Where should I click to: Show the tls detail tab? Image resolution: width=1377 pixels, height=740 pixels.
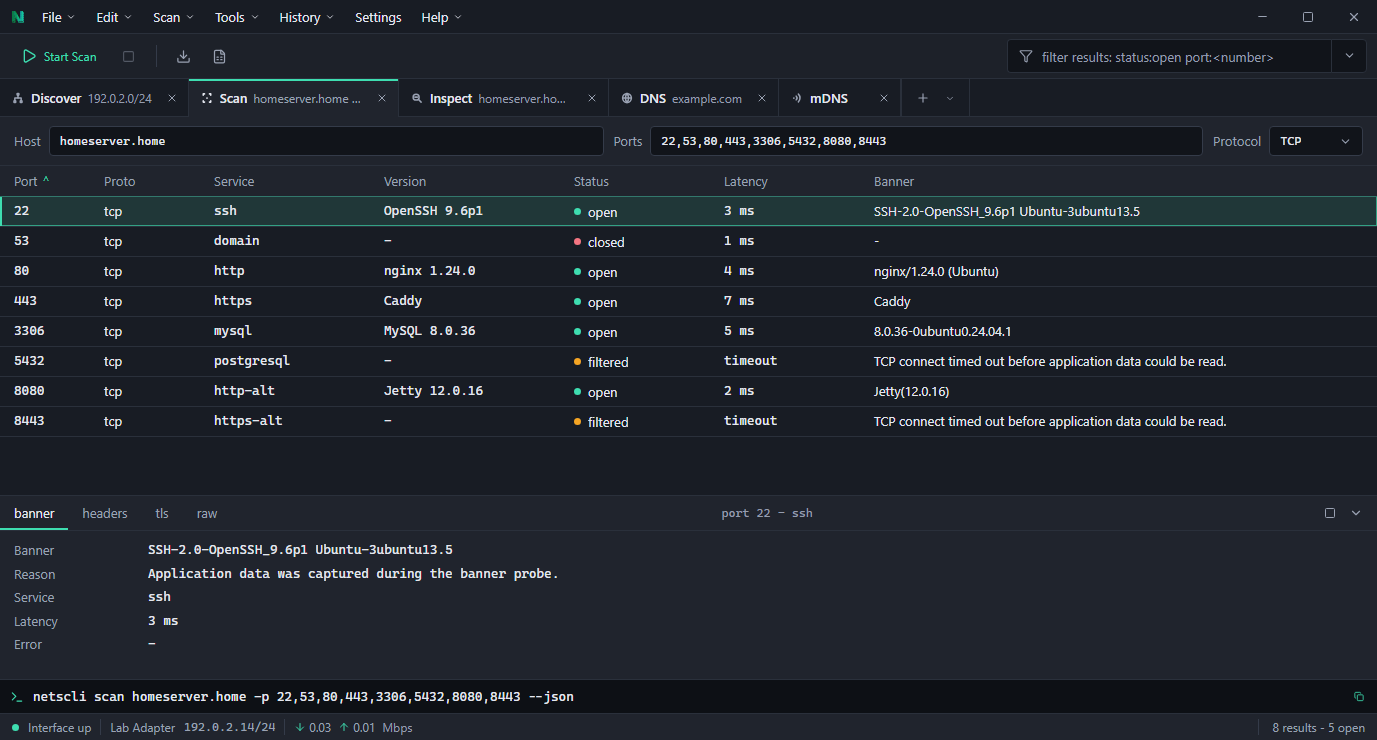click(162, 513)
